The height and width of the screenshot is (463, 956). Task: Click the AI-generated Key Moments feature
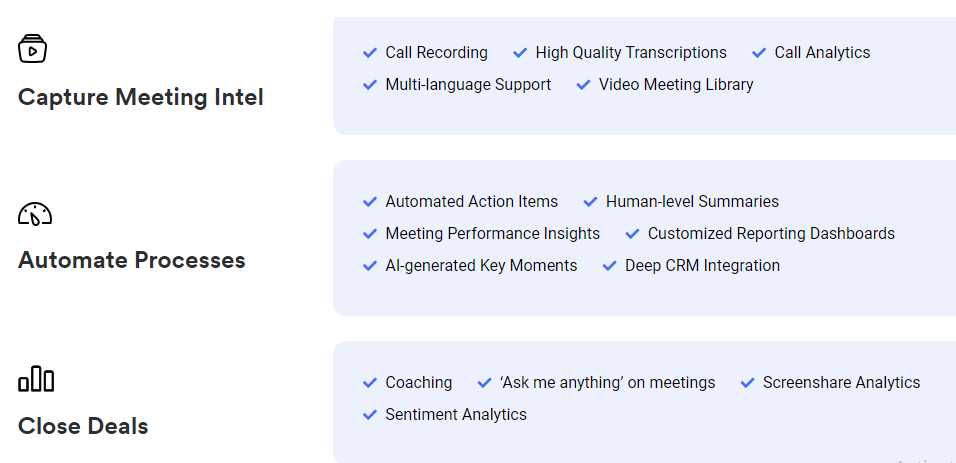point(481,266)
